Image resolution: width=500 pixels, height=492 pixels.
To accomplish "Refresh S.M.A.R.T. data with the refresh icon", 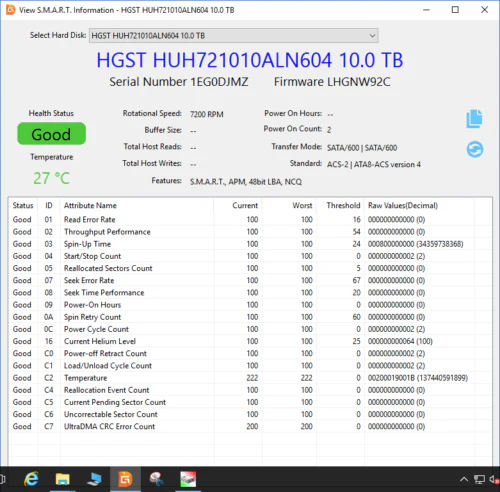I will pos(475,149).
